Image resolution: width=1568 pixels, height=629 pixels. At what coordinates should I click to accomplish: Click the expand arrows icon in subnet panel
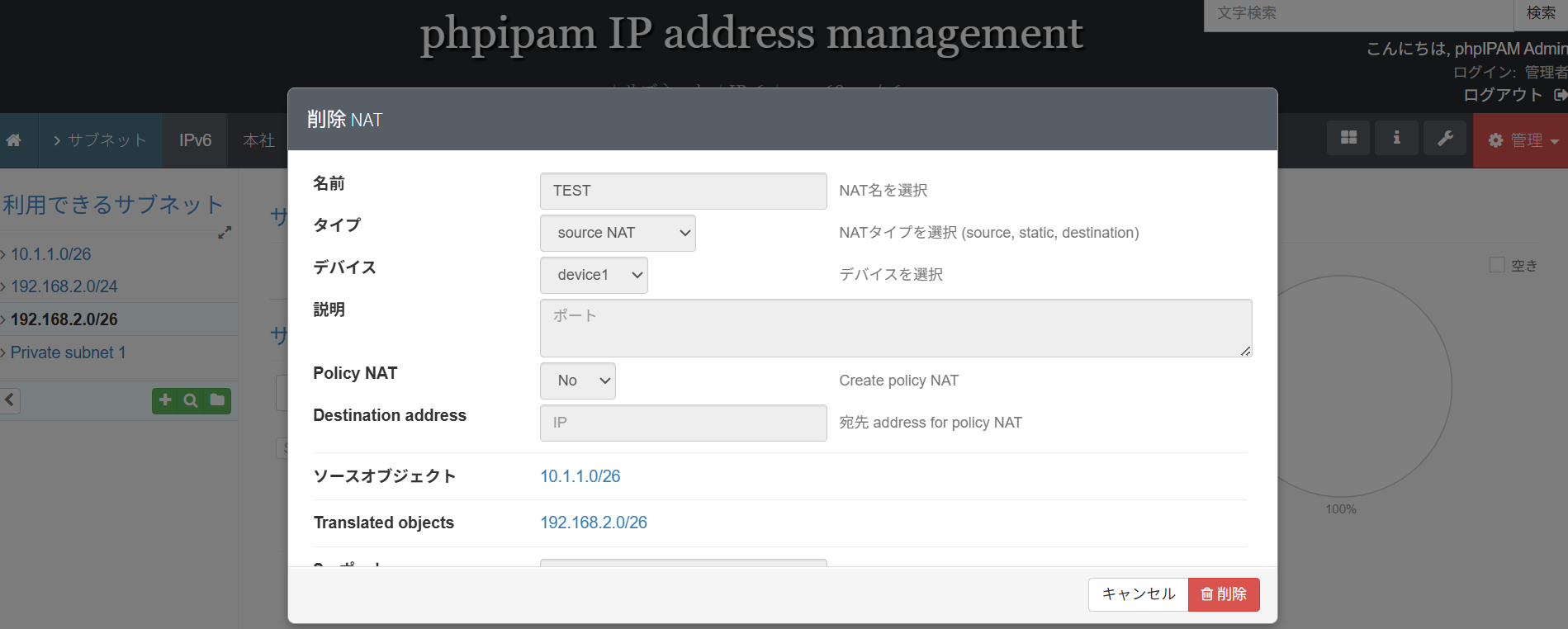(225, 233)
